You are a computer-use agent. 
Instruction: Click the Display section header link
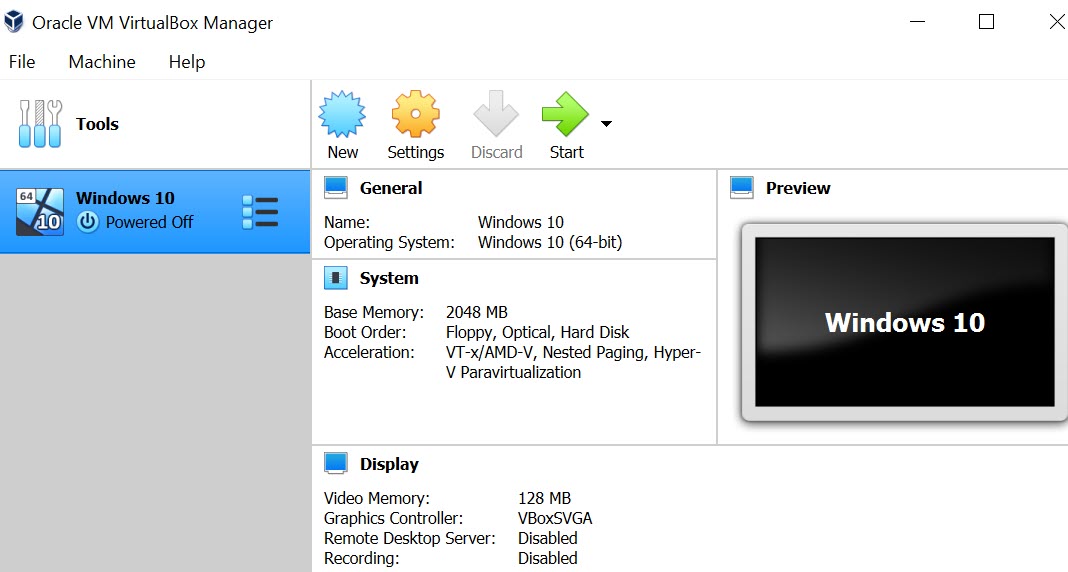[389, 464]
